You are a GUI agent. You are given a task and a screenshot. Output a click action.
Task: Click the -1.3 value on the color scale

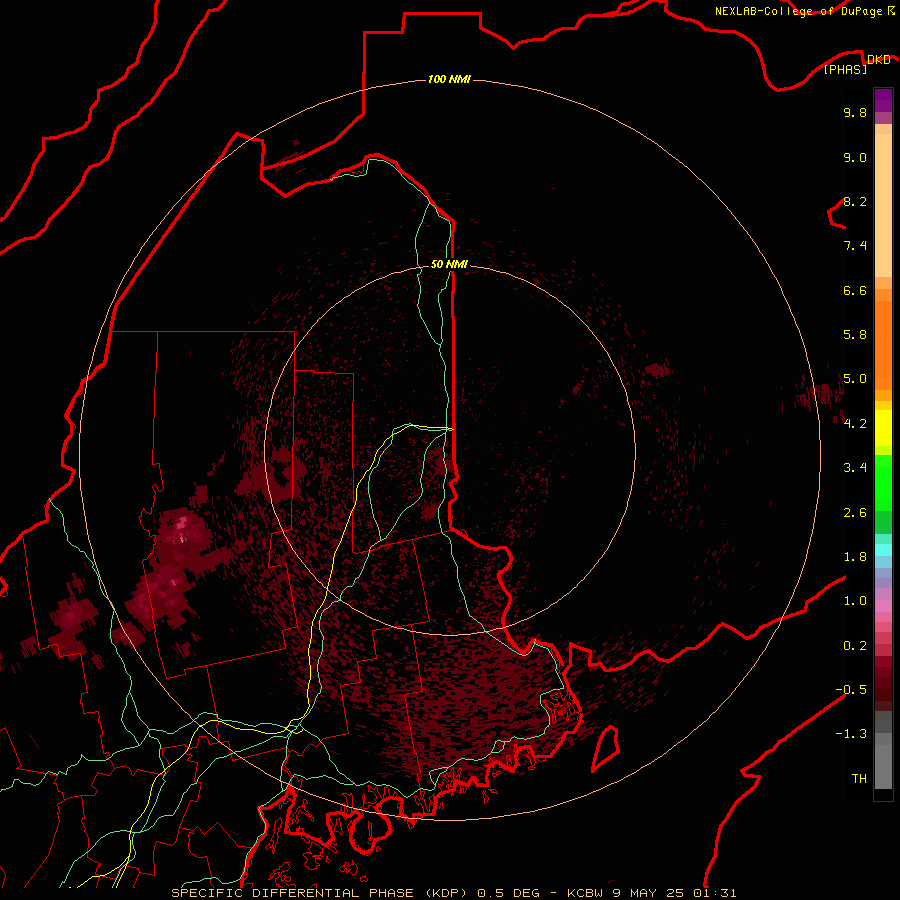pos(851,734)
